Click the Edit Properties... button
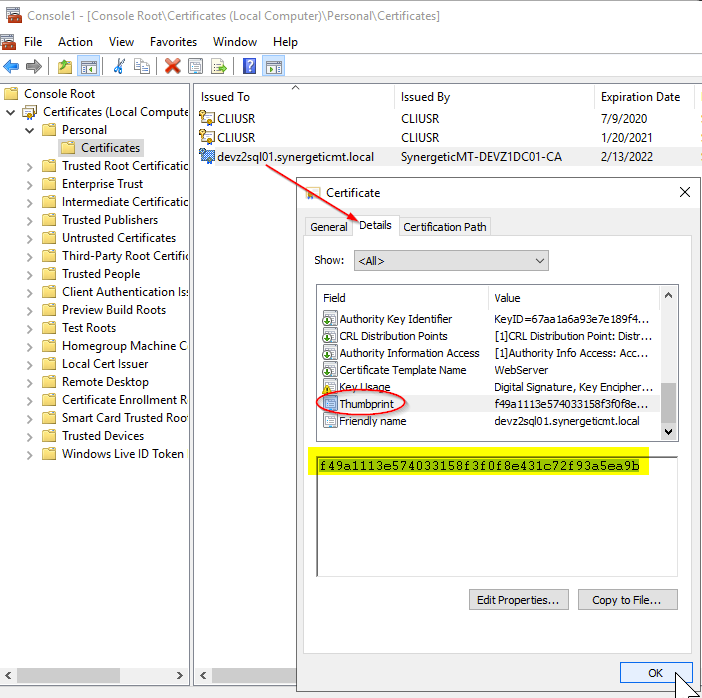The height and width of the screenshot is (698, 702). pyautogui.click(x=518, y=600)
